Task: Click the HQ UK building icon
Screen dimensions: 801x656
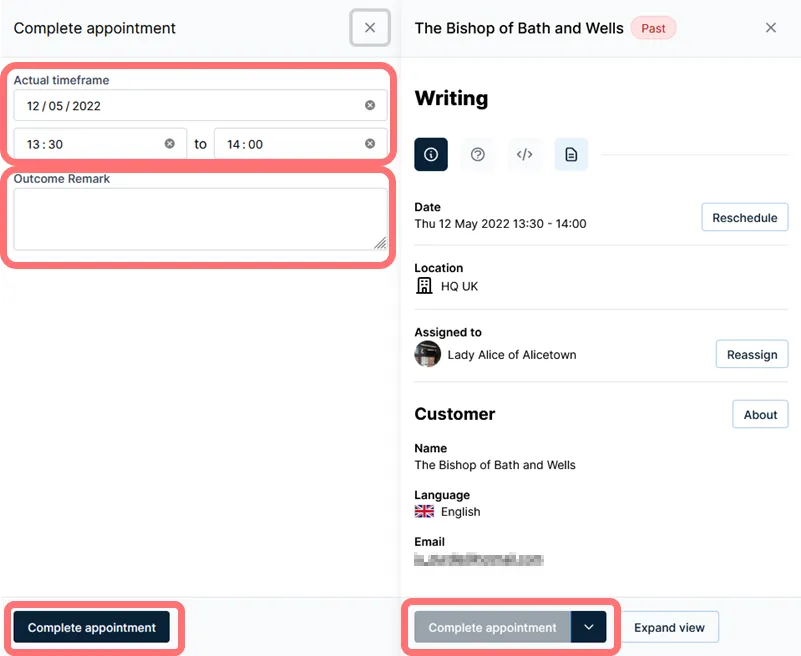Action: pyautogui.click(x=424, y=286)
